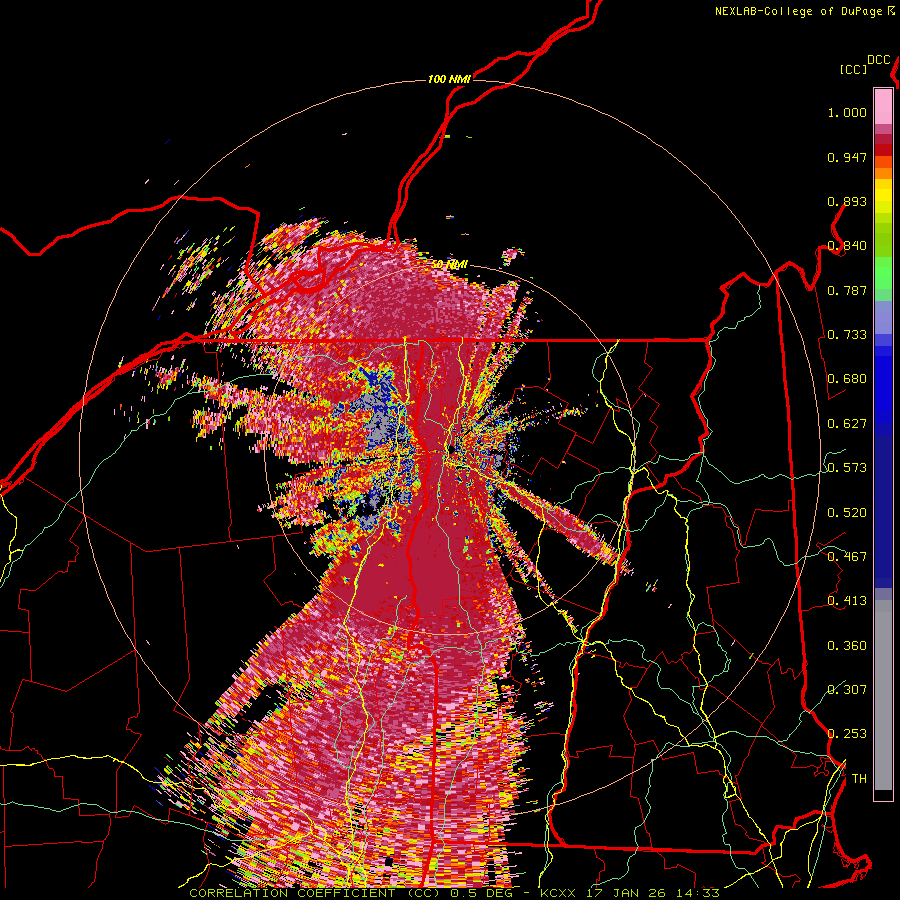
Task: Click the NEXLAB-College of DuPage credit text
Action: pyautogui.click(x=798, y=11)
